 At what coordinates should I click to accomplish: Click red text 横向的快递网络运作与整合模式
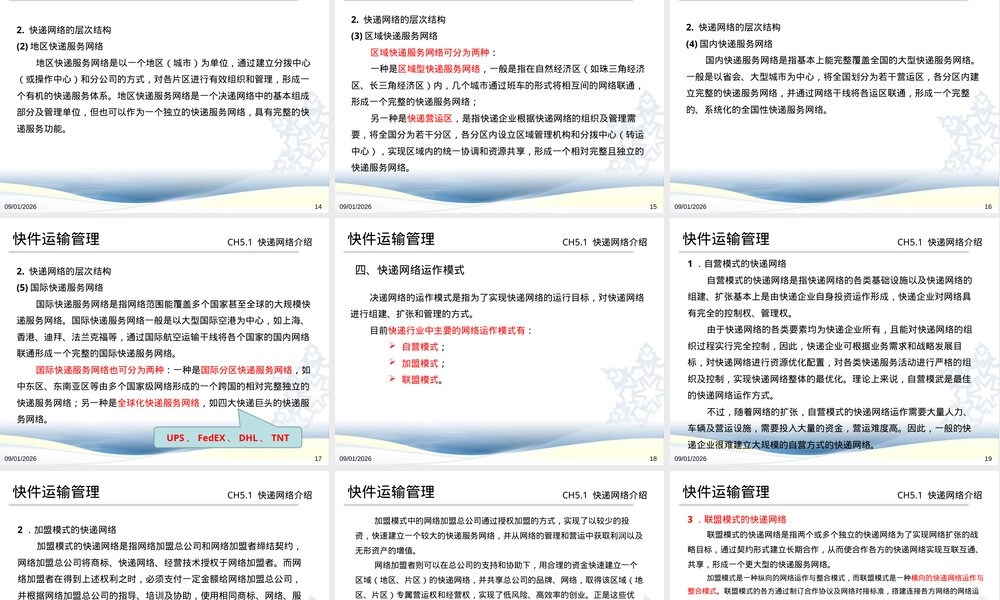coord(947,578)
